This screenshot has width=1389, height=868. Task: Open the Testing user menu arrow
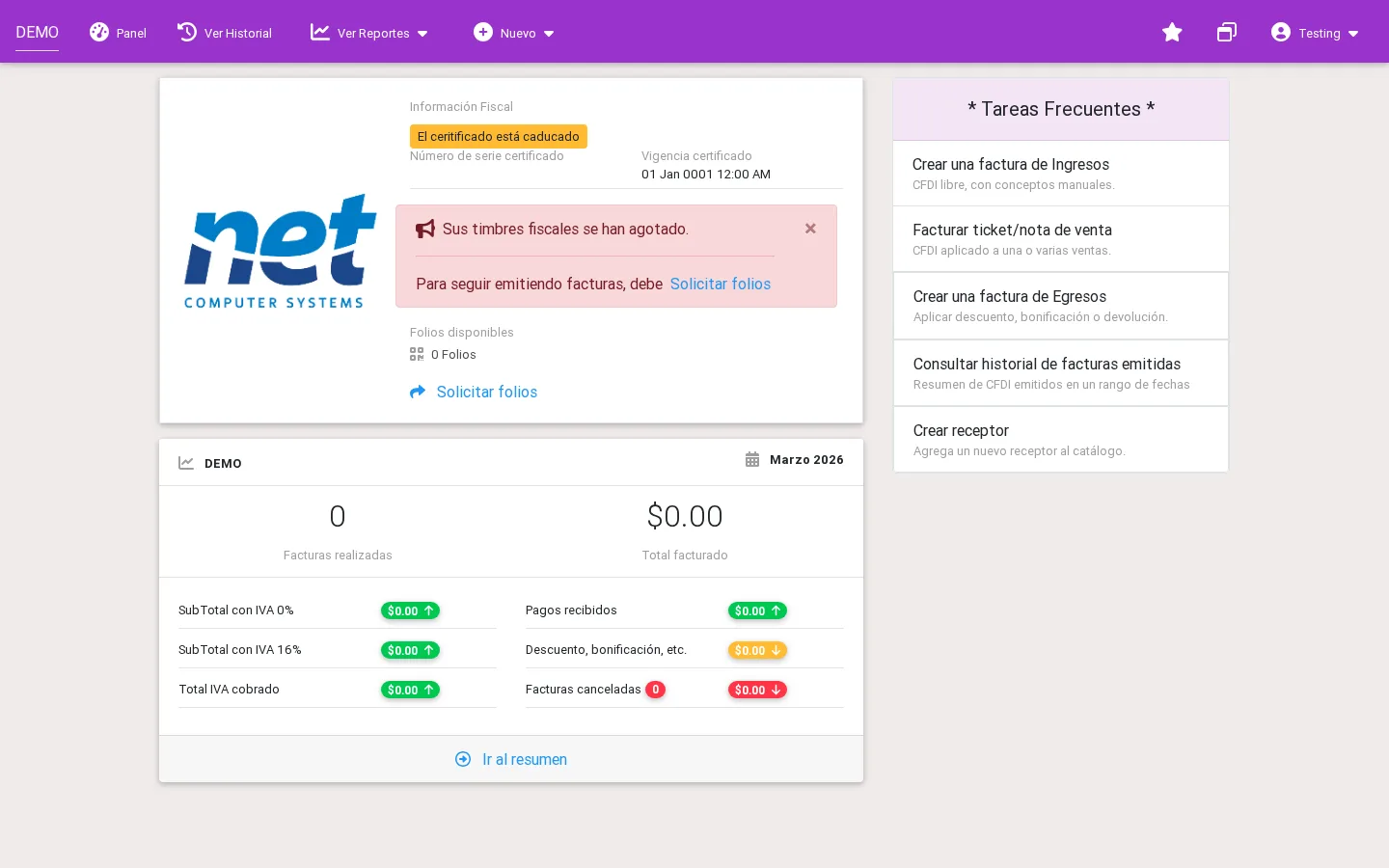coord(1353,34)
